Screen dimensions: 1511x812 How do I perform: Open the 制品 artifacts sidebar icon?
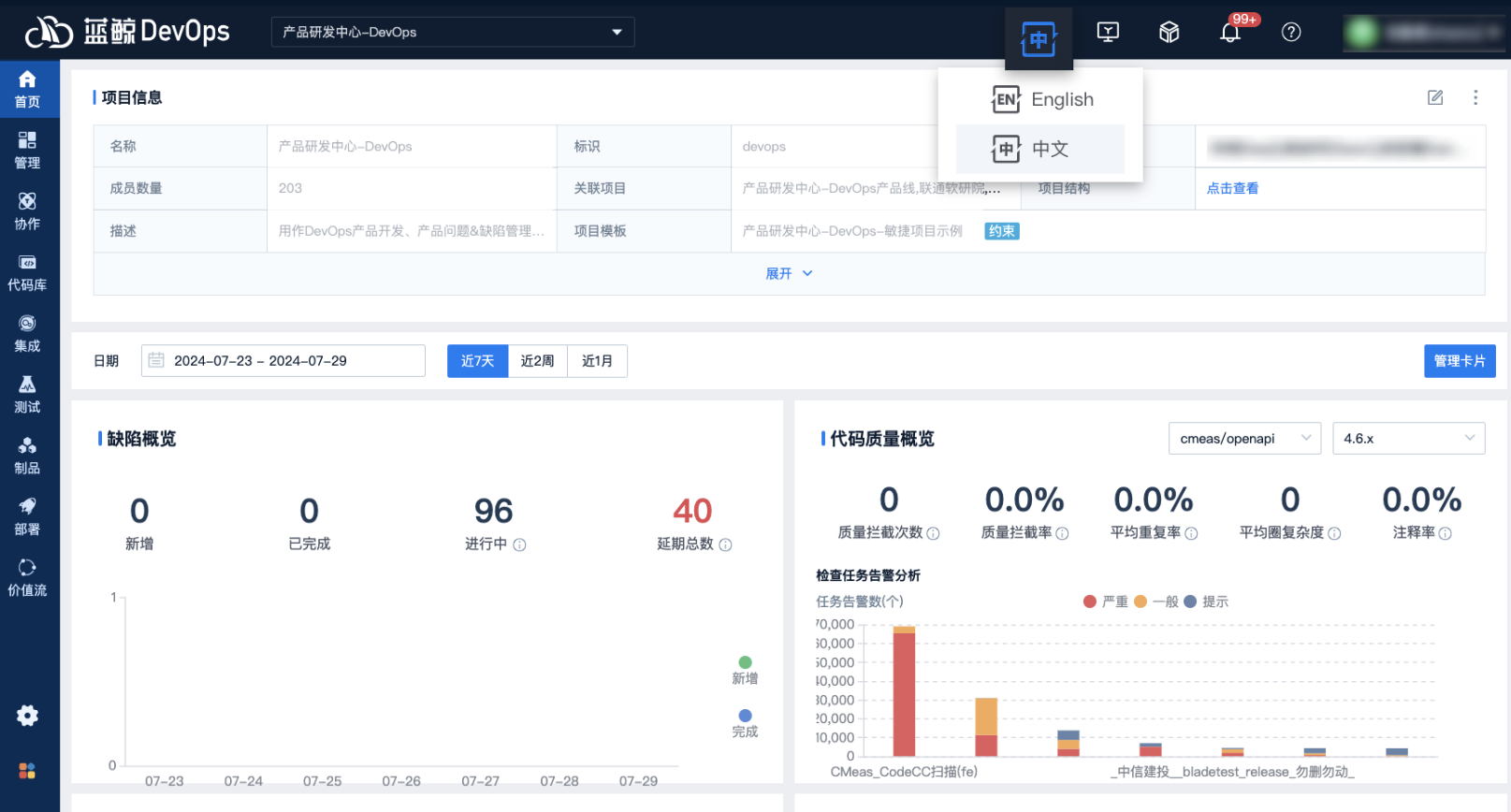27,456
